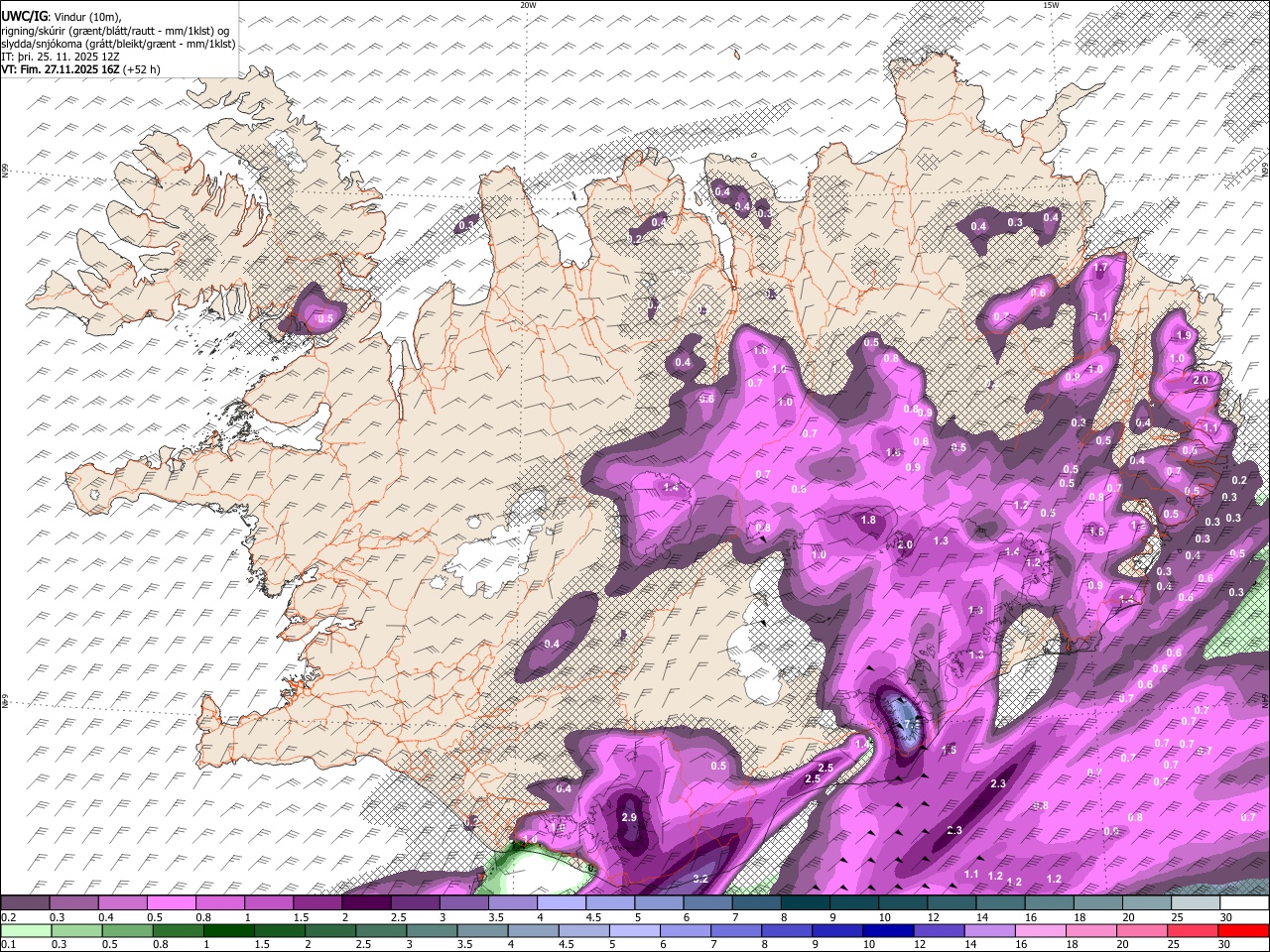Viewport: 1270px width, 952px height.
Task: Click the 20W longitude label
Action: point(528,5)
